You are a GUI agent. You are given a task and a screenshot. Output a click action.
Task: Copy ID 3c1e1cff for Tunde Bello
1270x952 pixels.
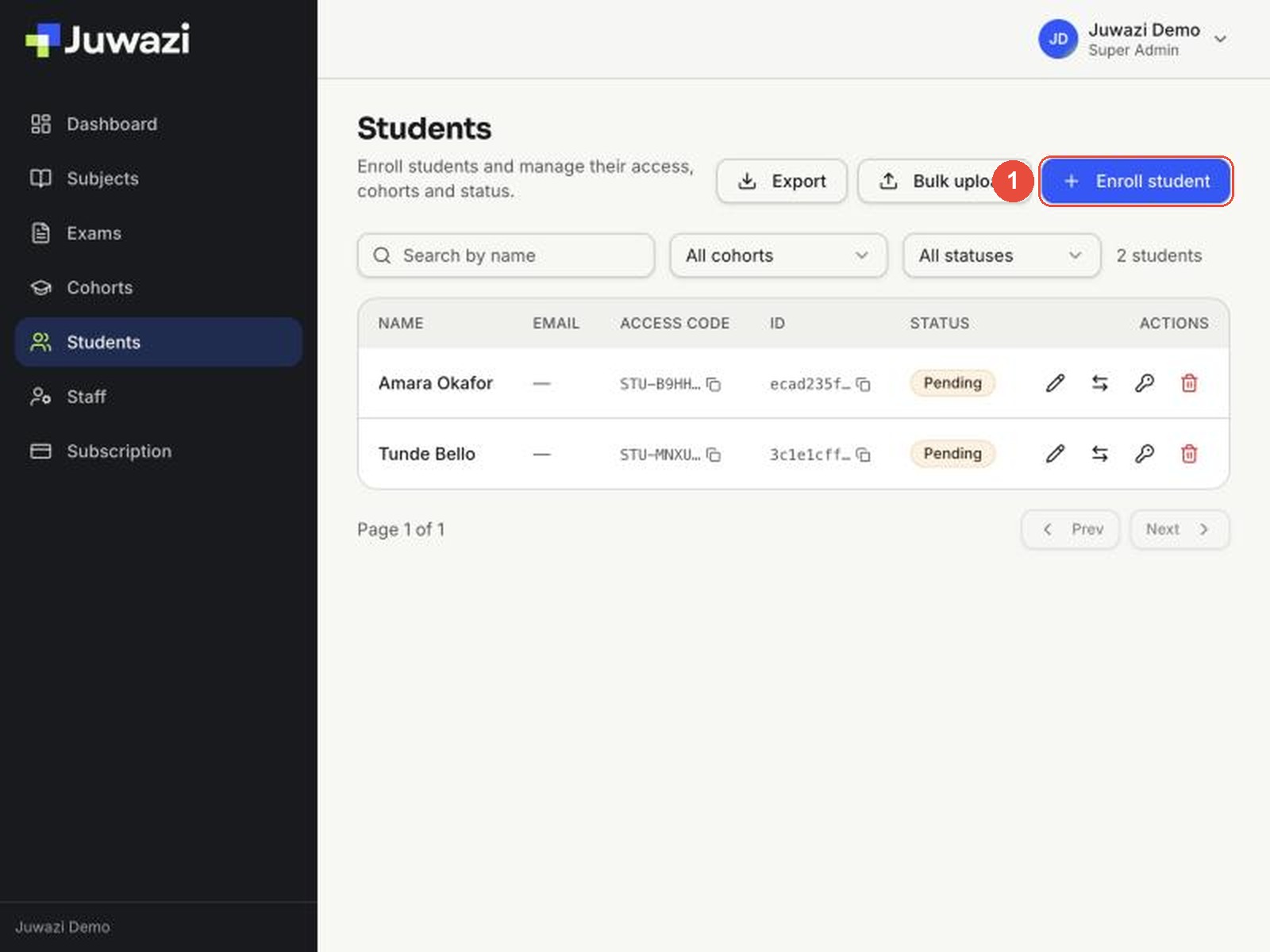point(864,455)
